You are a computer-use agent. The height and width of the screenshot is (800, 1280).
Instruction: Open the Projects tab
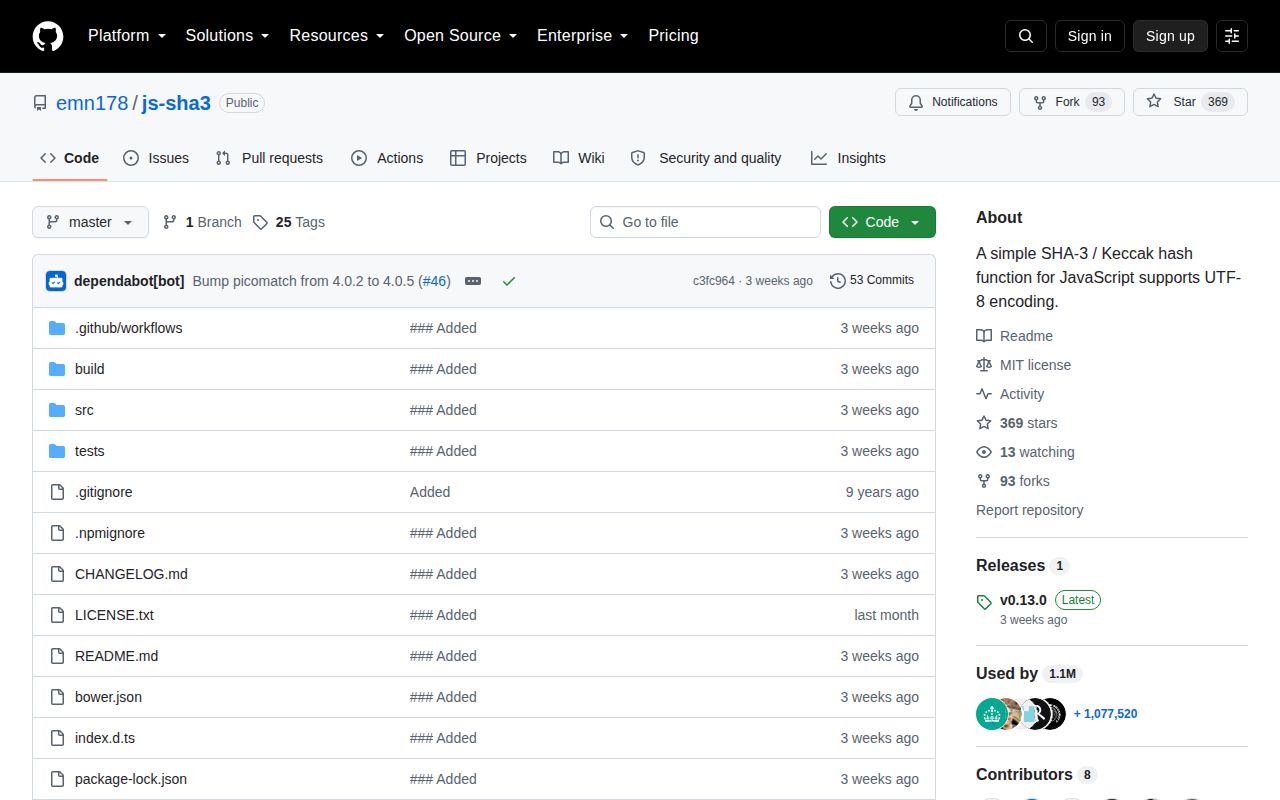coord(488,158)
